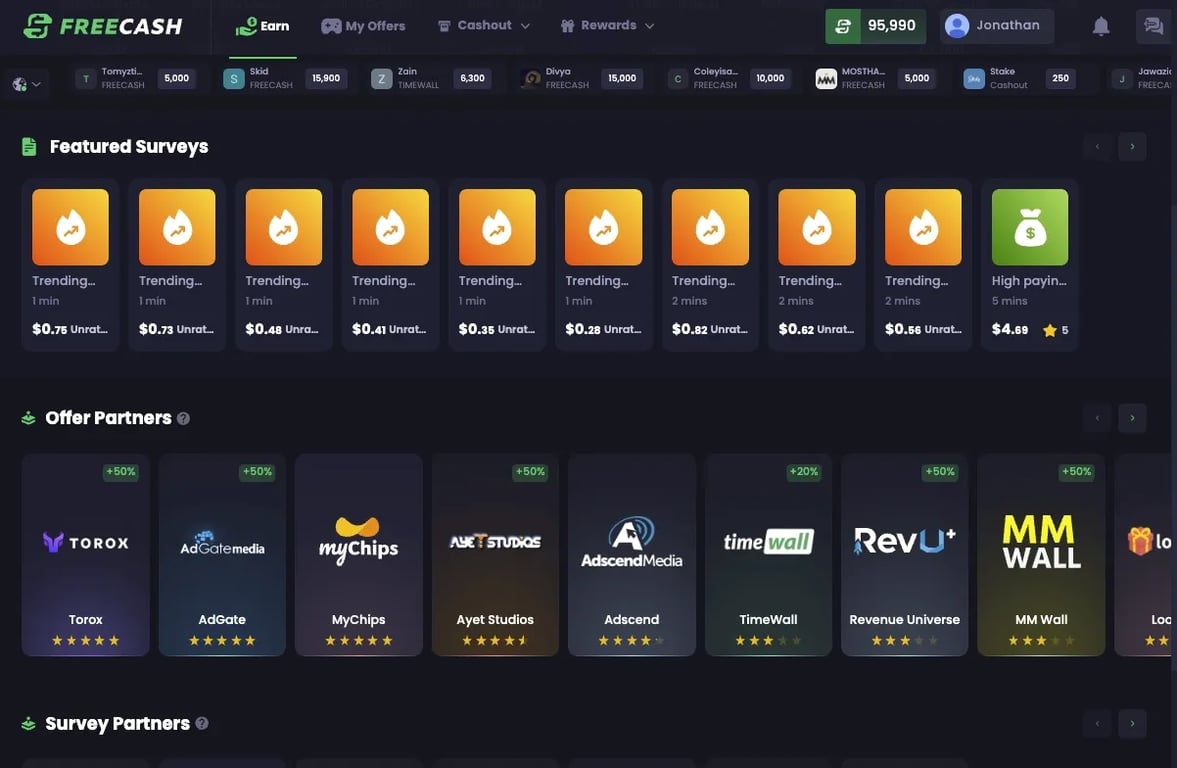1177x768 pixels.
Task: Open the Torox offer partner card
Action: (x=85, y=553)
